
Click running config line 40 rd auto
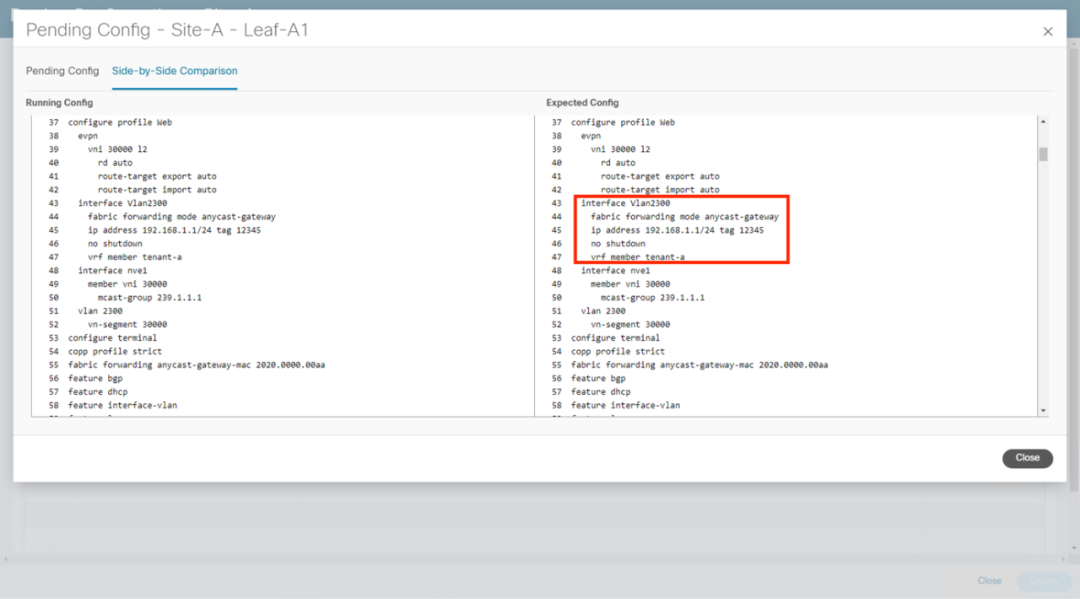[x=114, y=163]
